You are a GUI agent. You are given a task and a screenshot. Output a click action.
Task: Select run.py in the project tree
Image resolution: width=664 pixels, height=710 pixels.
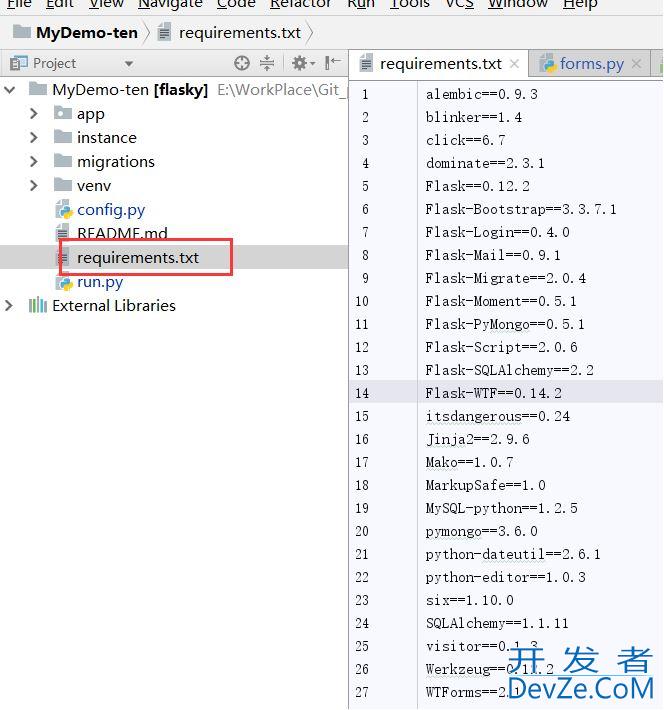pyautogui.click(x=100, y=282)
